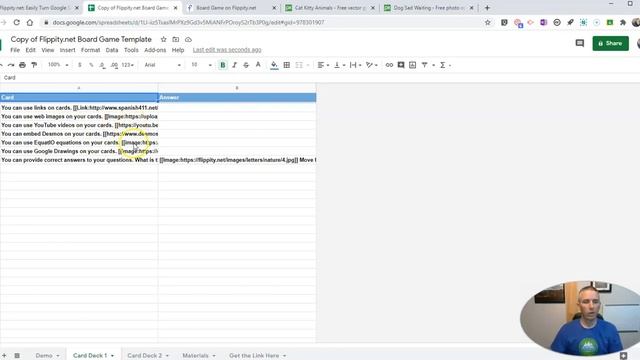Open the Card Deck 2 tab dropdown arrow
Viewport: 640px width, 360px height.
[x=167, y=356]
